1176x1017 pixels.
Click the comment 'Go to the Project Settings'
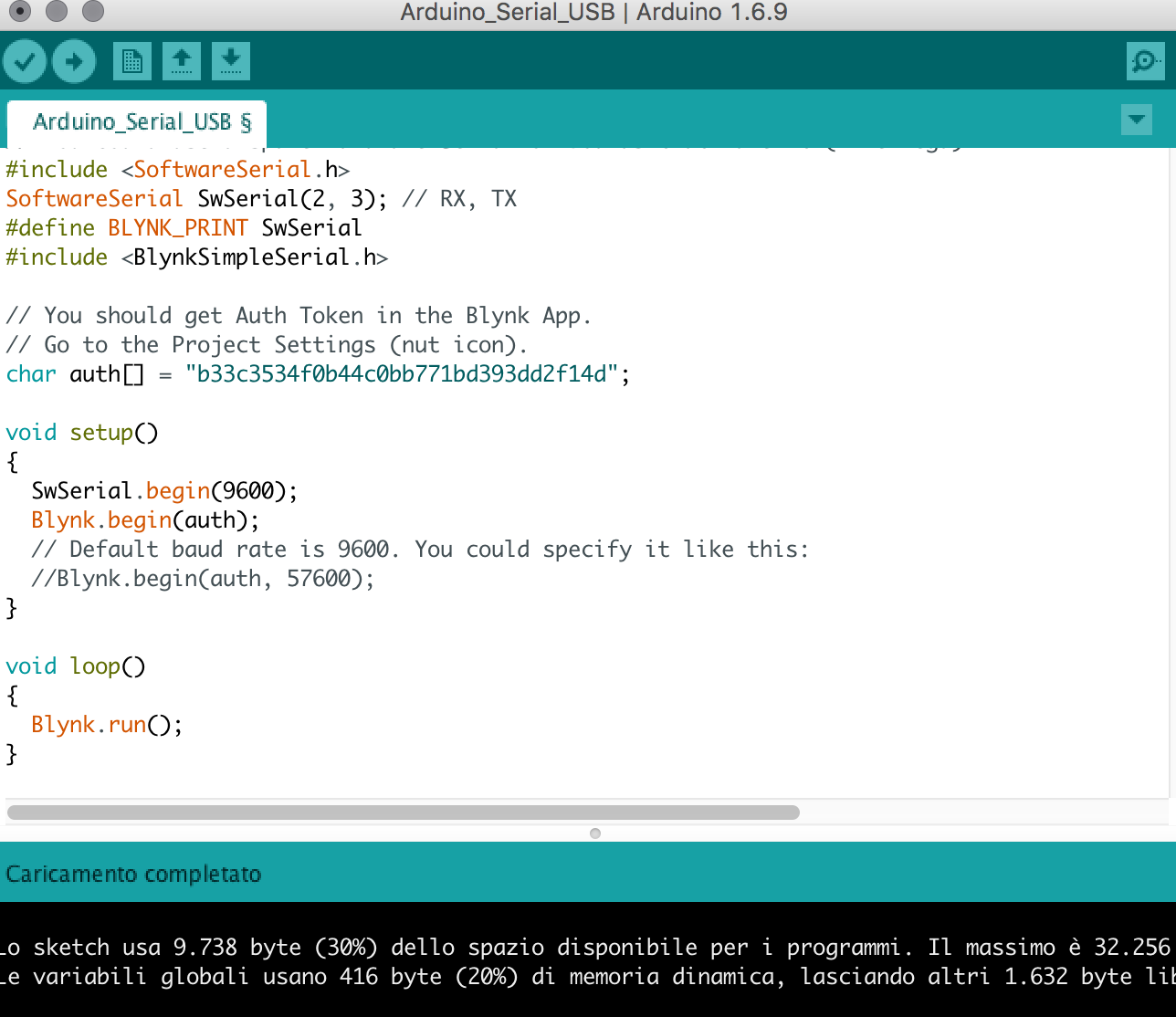click(x=267, y=345)
